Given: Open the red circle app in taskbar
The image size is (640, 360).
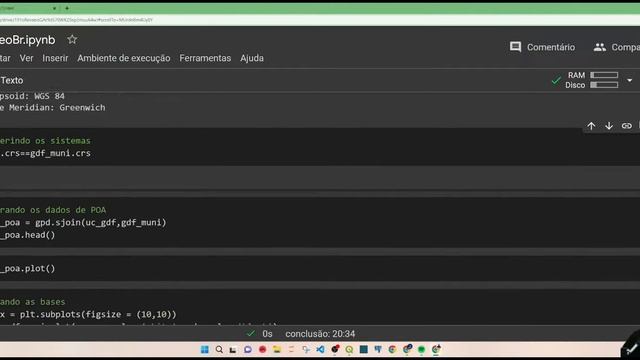Looking at the screenshot, I should (x=262, y=349).
